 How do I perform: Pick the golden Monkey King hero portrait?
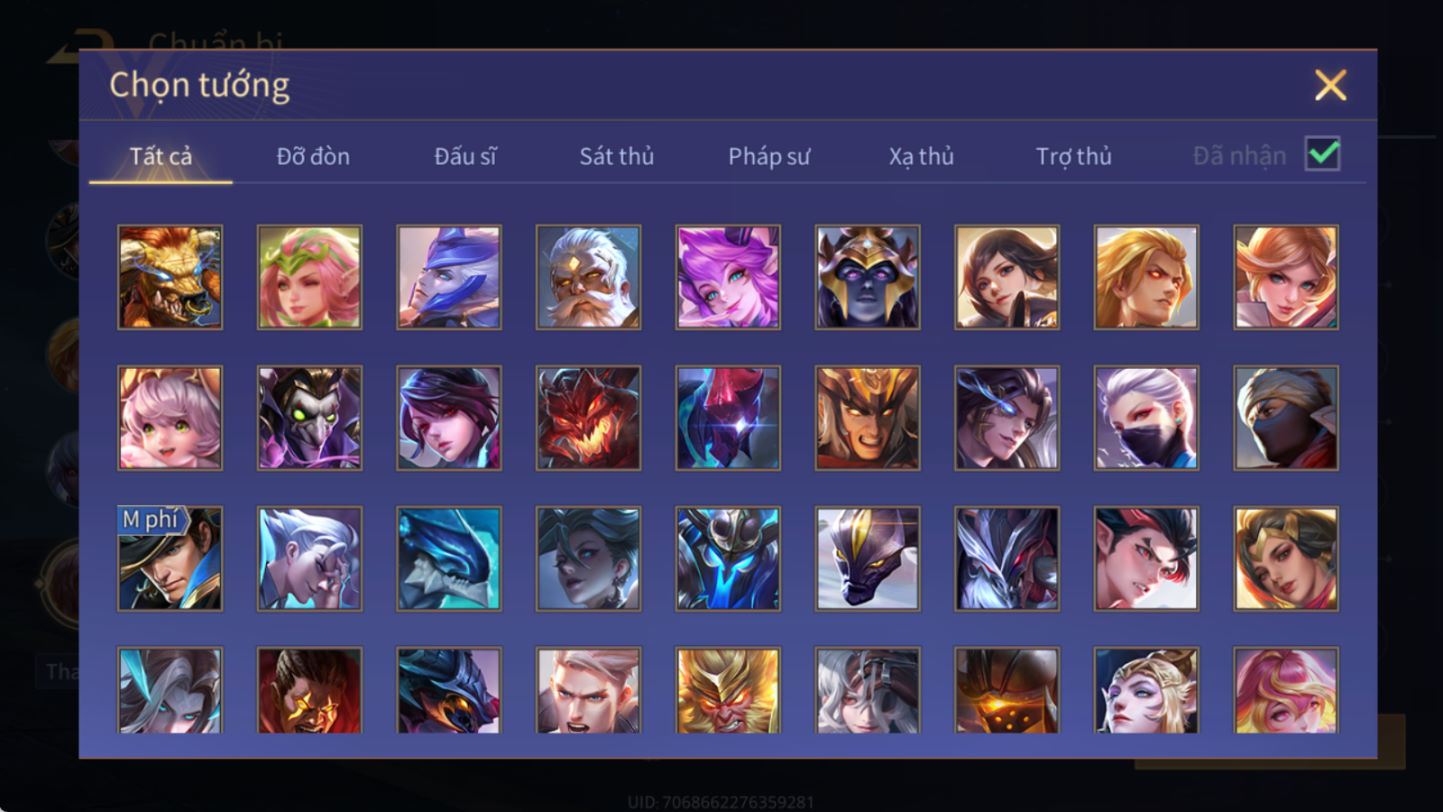(728, 690)
